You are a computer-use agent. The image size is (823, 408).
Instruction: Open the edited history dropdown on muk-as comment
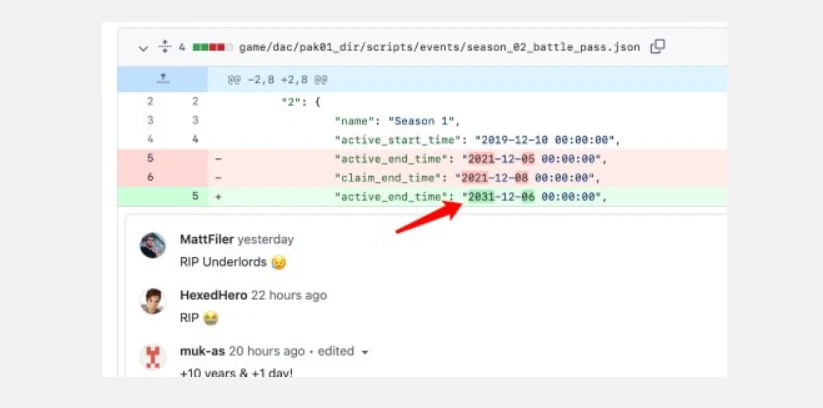pyautogui.click(x=343, y=351)
